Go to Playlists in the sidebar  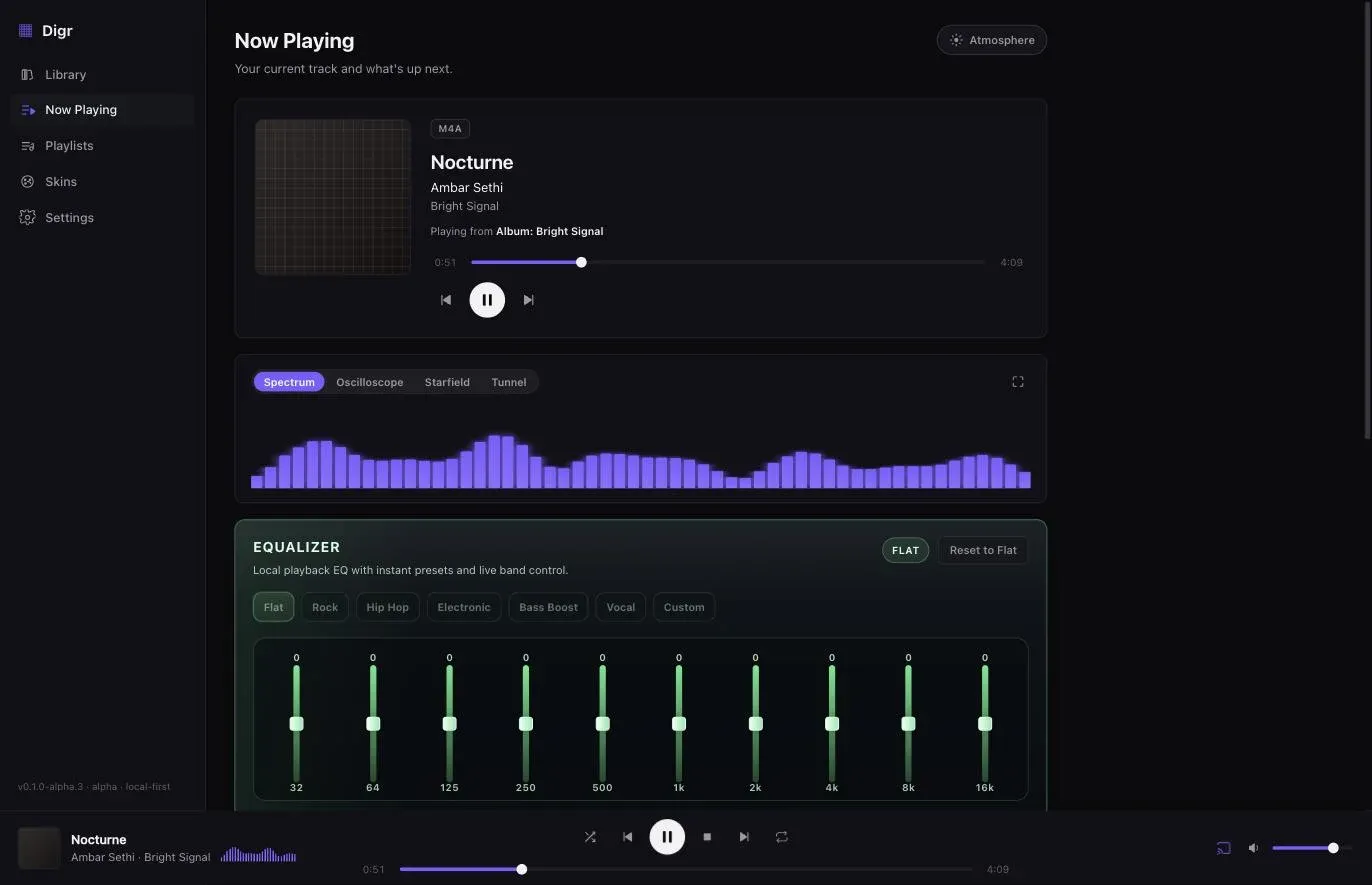[x=102, y=146]
